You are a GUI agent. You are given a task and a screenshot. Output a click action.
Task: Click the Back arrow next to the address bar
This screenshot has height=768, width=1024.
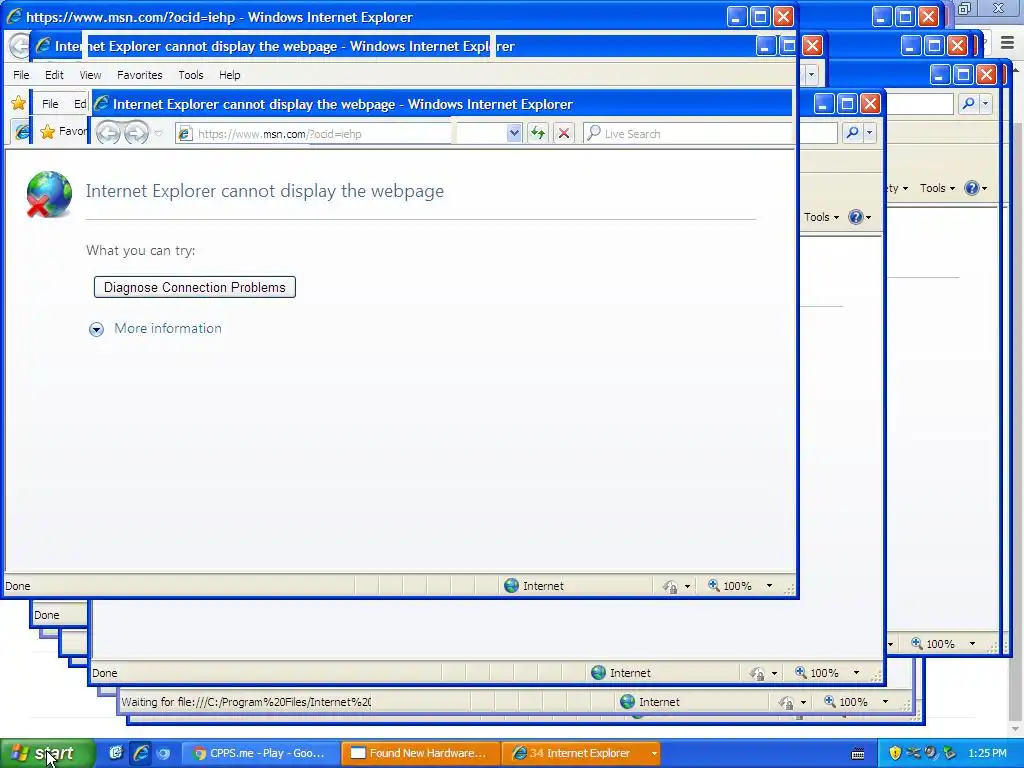[108, 133]
